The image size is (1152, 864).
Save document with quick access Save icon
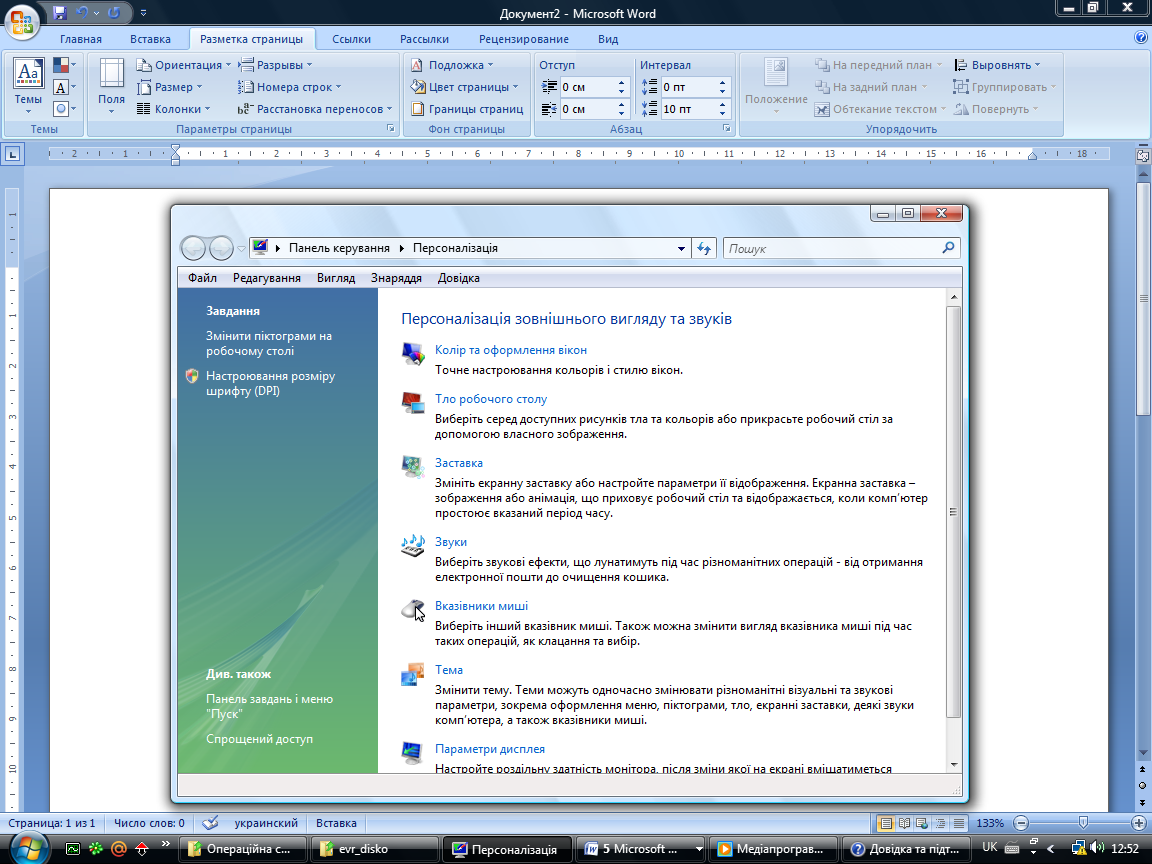click(60, 12)
